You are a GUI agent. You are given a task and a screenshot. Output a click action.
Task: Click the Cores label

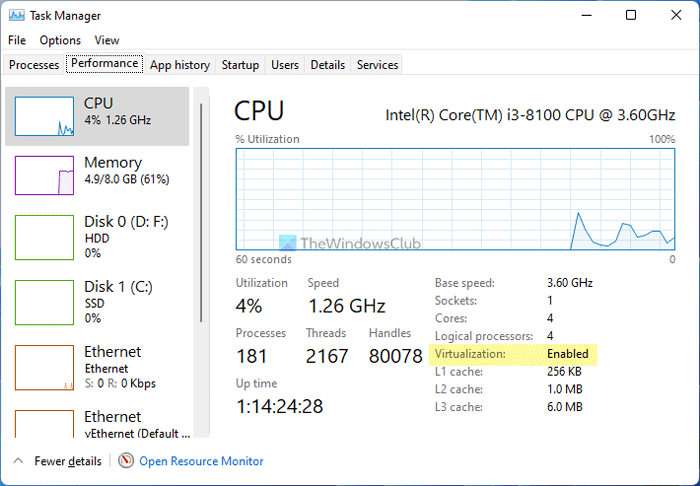451,318
